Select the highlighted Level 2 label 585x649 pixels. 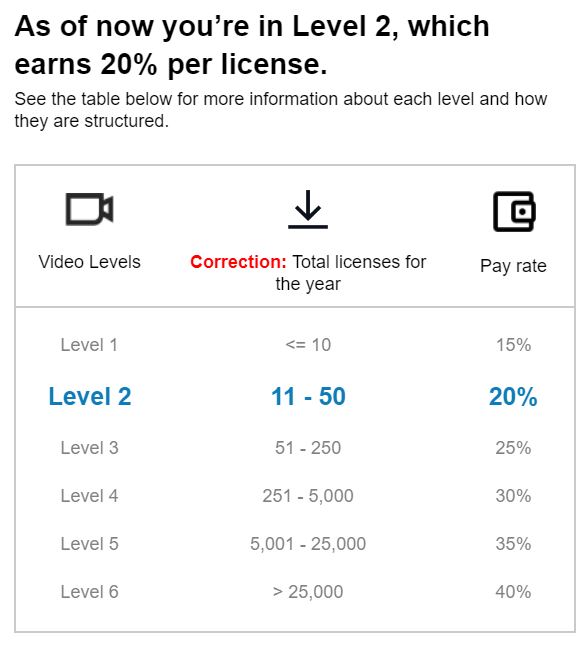pyautogui.click(x=90, y=397)
